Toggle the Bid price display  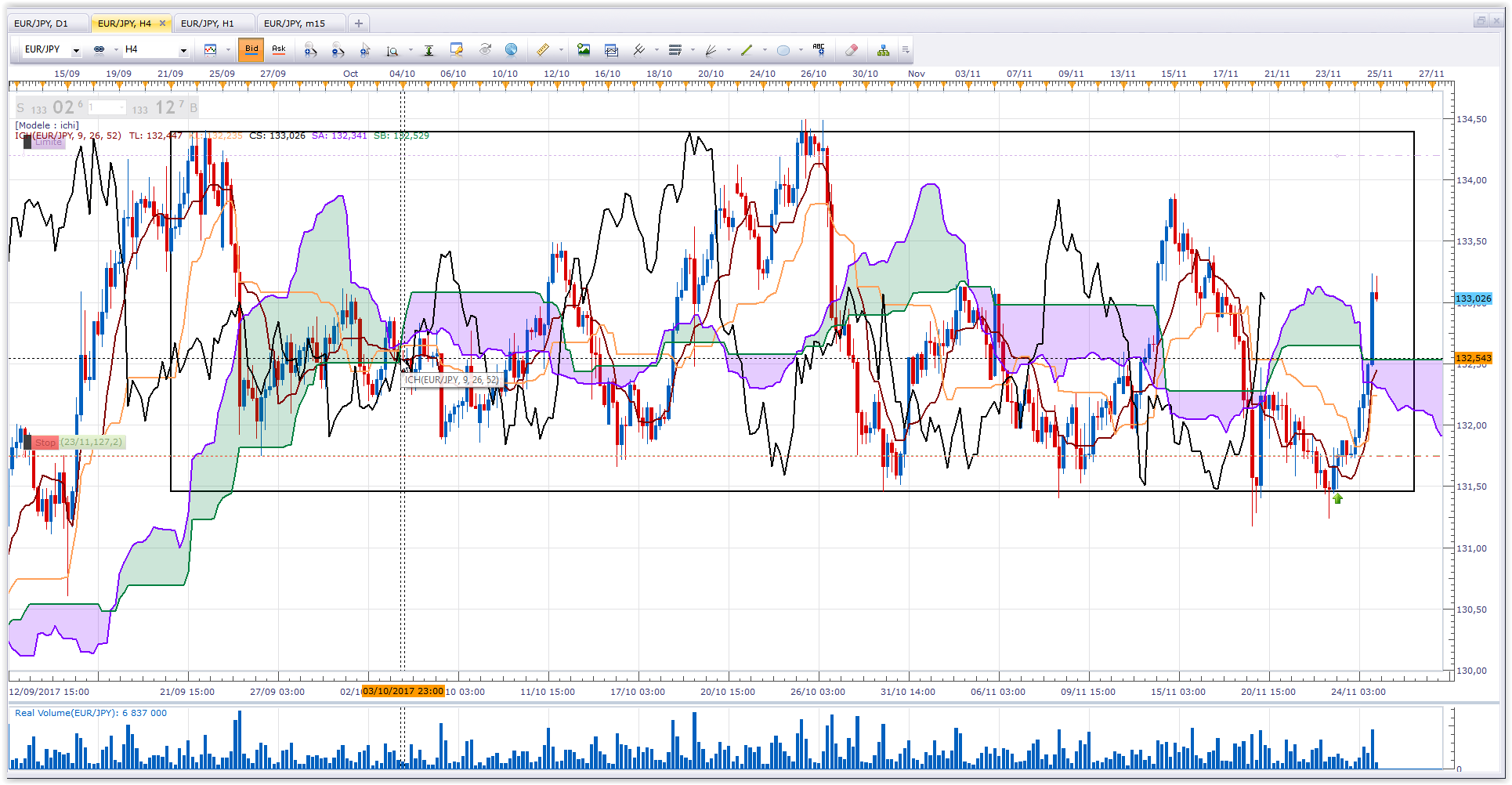coord(251,49)
